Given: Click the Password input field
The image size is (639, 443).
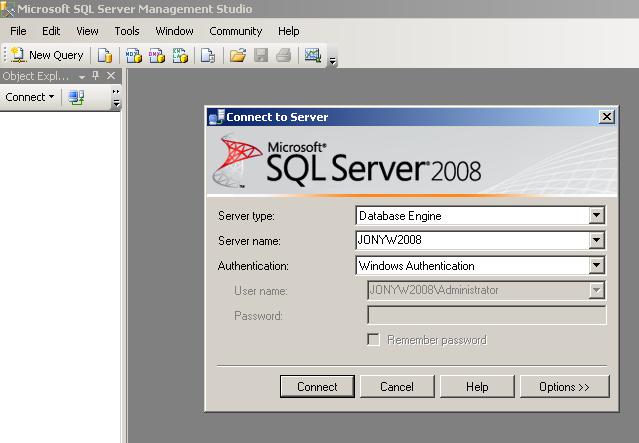Looking at the screenshot, I should tap(487, 315).
